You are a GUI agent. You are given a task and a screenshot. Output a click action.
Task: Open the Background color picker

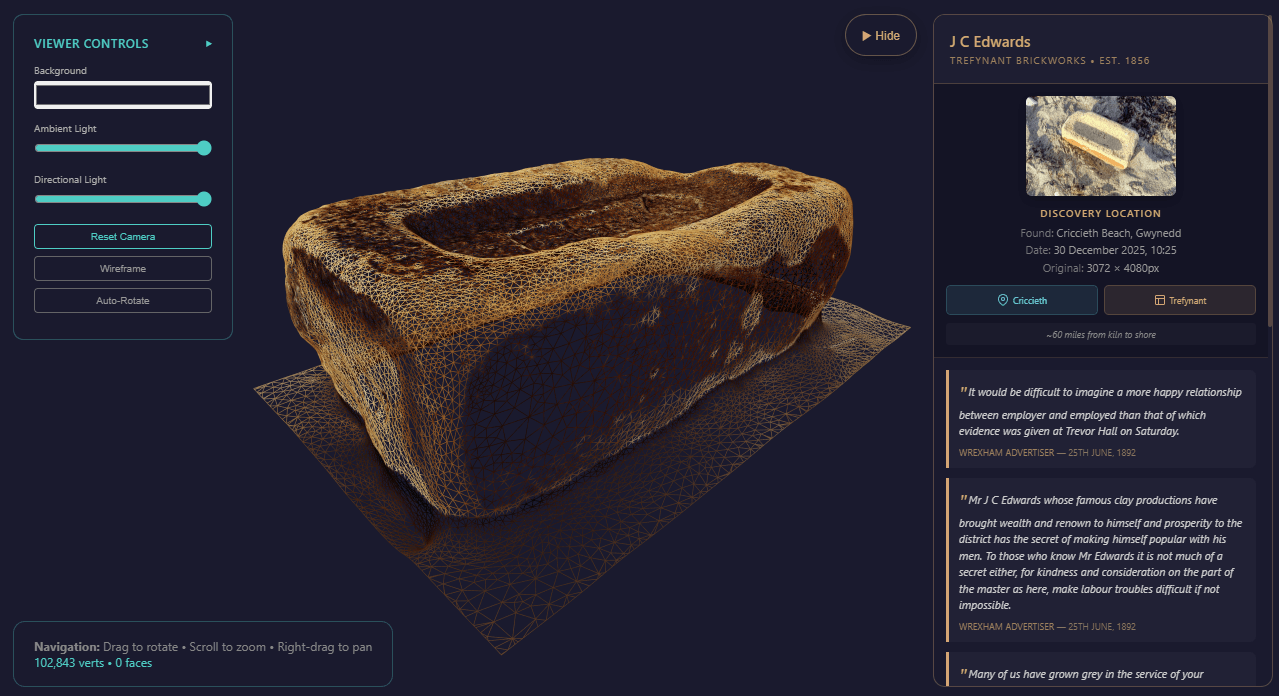pyautogui.click(x=123, y=95)
